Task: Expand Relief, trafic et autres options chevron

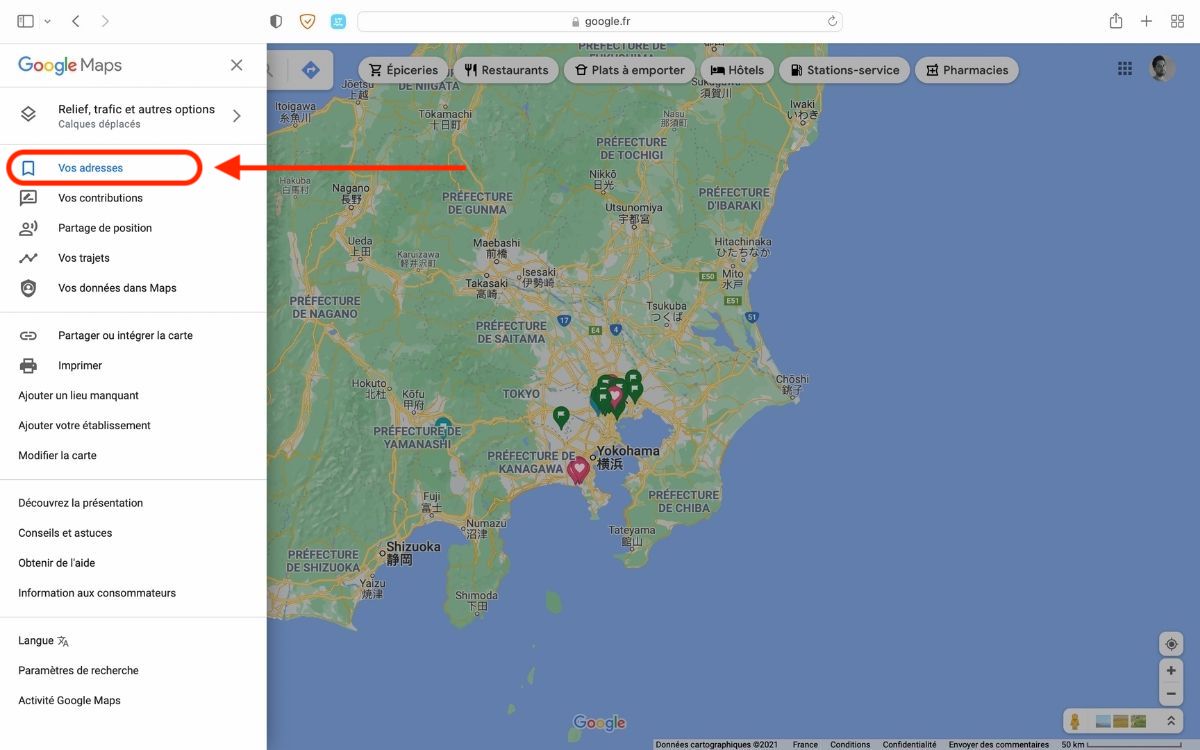Action: pos(237,116)
